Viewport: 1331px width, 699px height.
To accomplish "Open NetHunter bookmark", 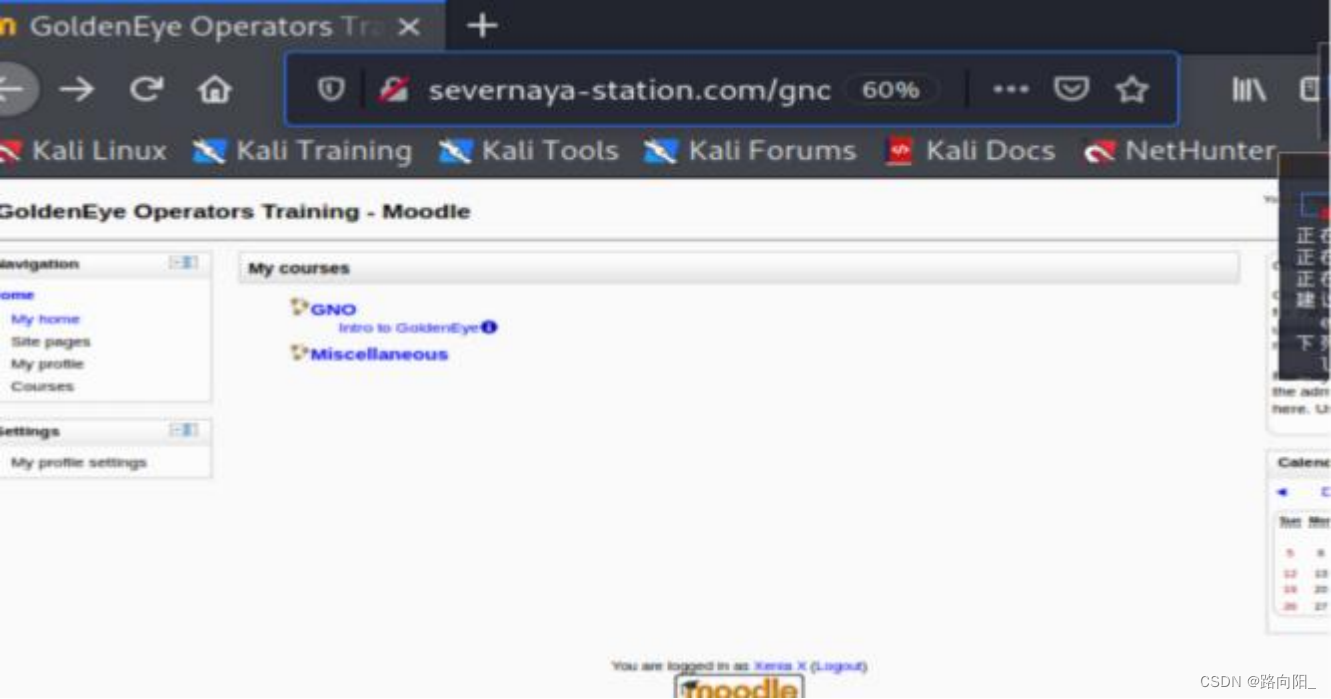I will (1180, 151).
